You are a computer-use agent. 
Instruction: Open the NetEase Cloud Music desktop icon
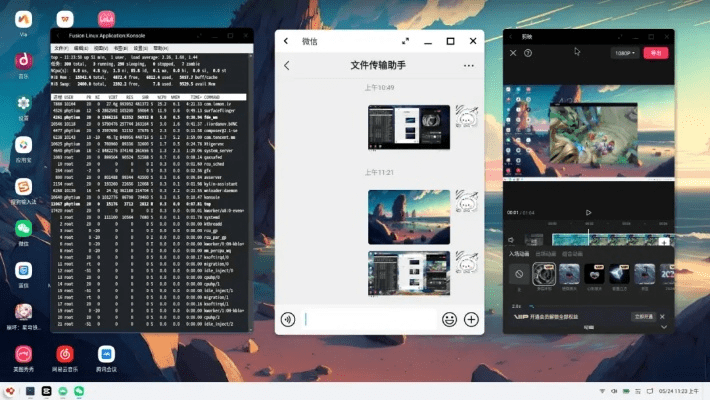point(65,355)
